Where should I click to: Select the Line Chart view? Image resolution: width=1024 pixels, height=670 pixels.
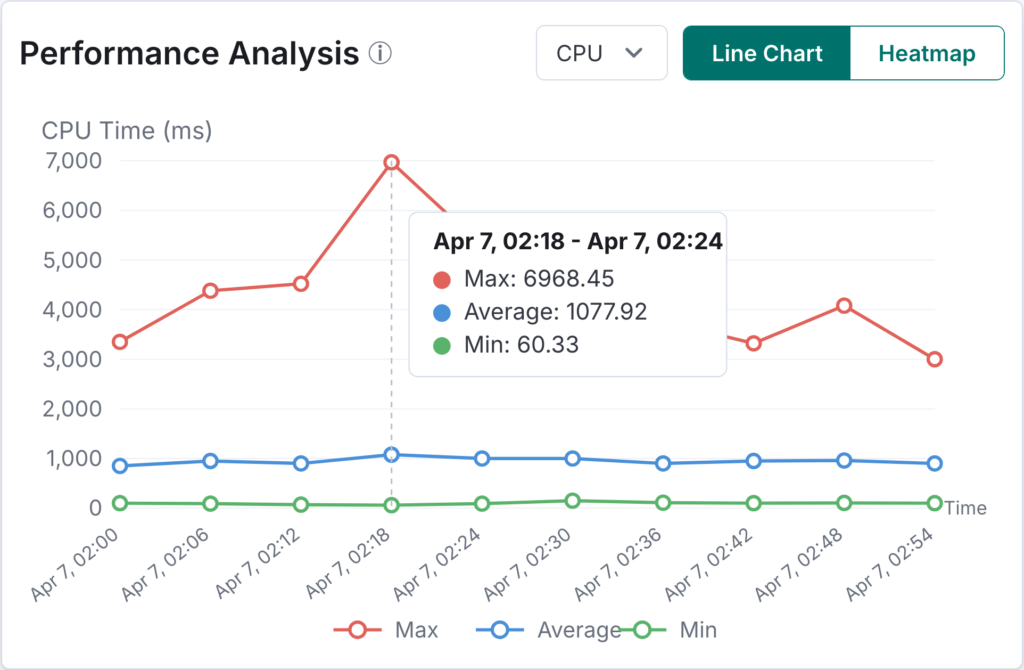[x=767, y=53]
